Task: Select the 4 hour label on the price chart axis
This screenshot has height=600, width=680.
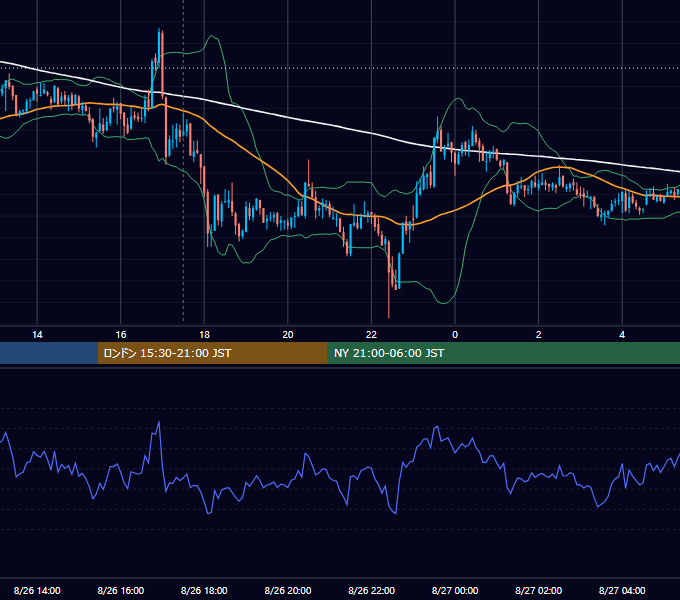Action: 622,335
